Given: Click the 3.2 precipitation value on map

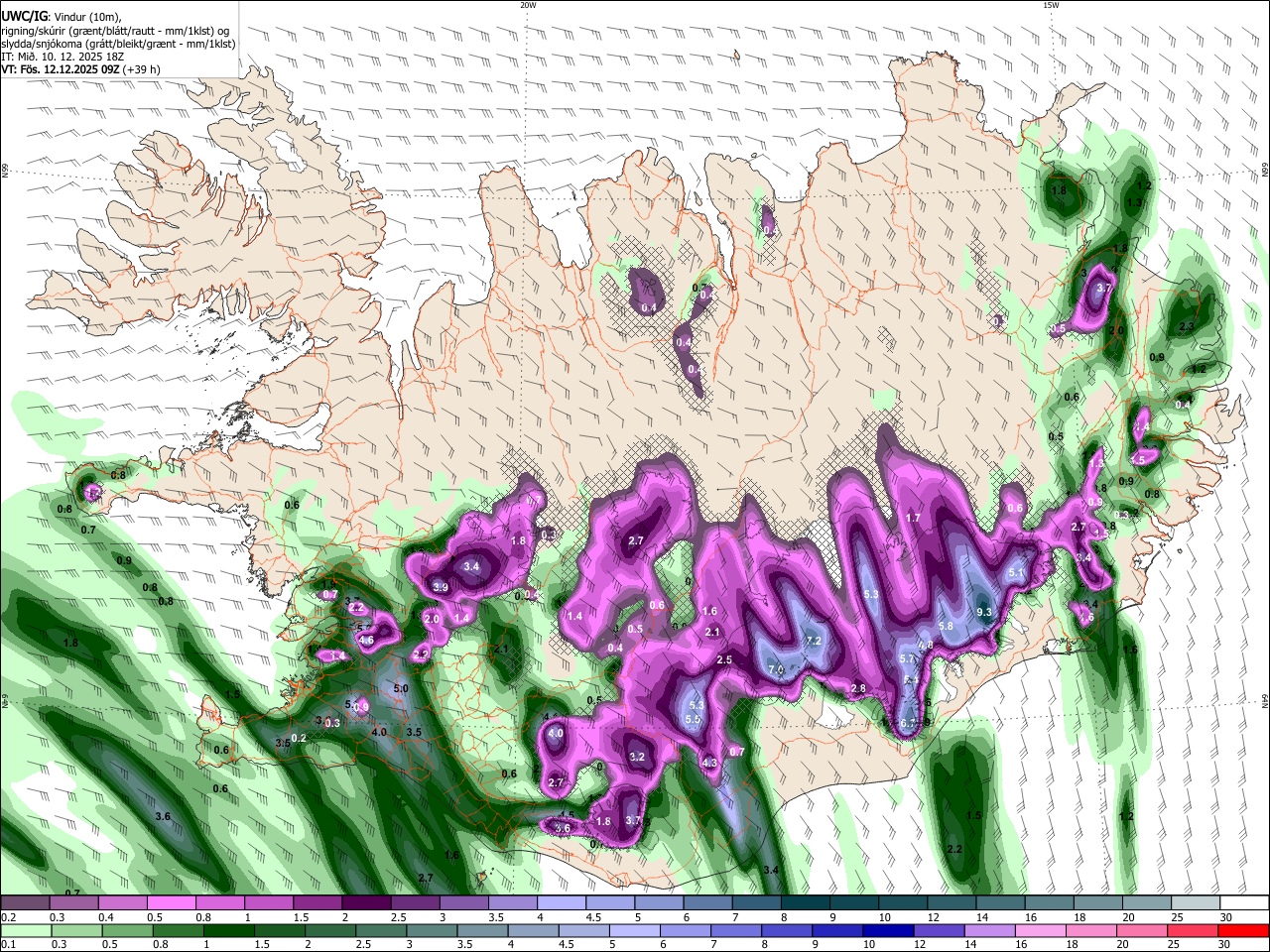Looking at the screenshot, I should (637, 757).
